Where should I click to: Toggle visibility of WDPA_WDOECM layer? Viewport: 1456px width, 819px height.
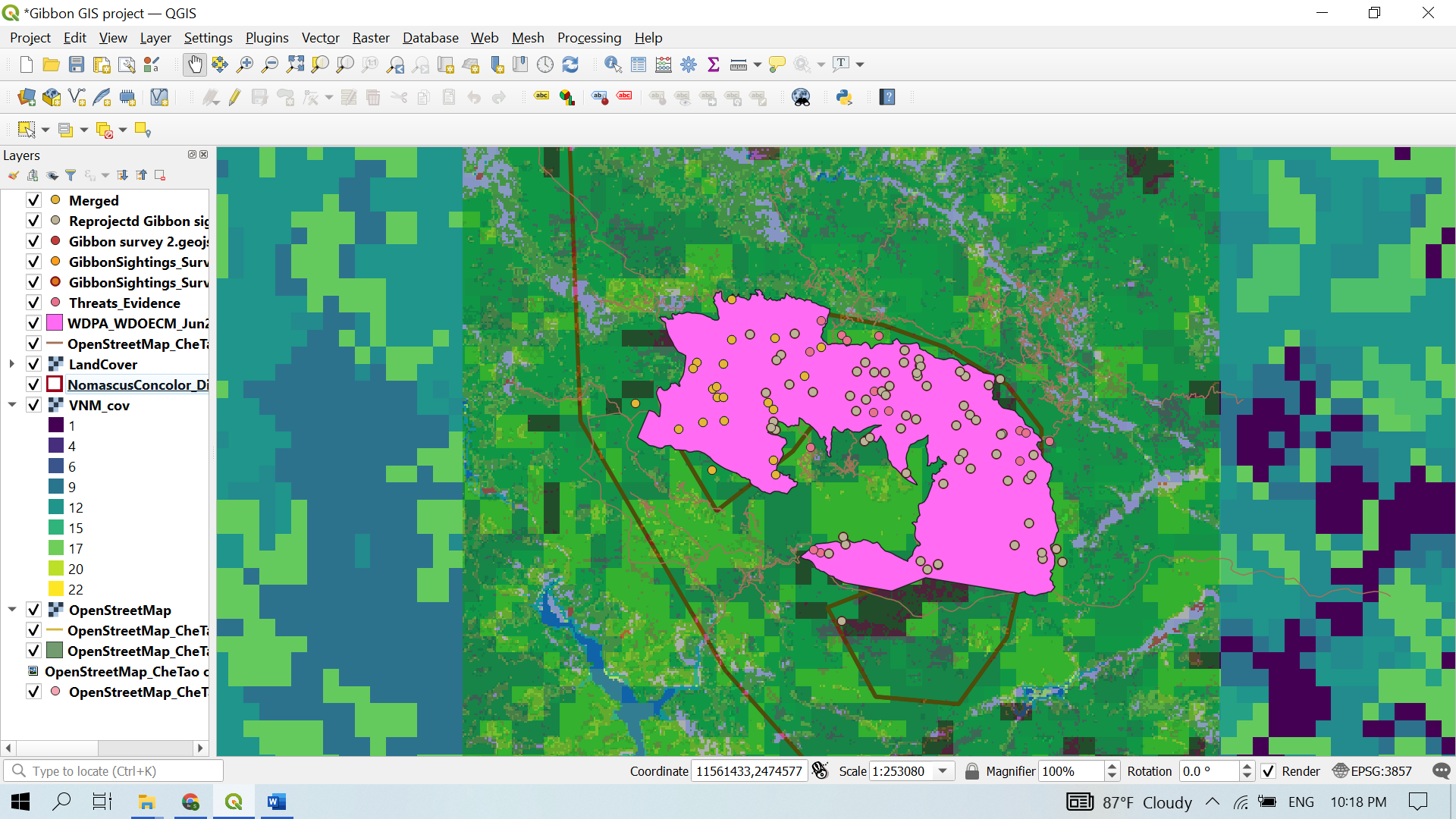pos(33,323)
